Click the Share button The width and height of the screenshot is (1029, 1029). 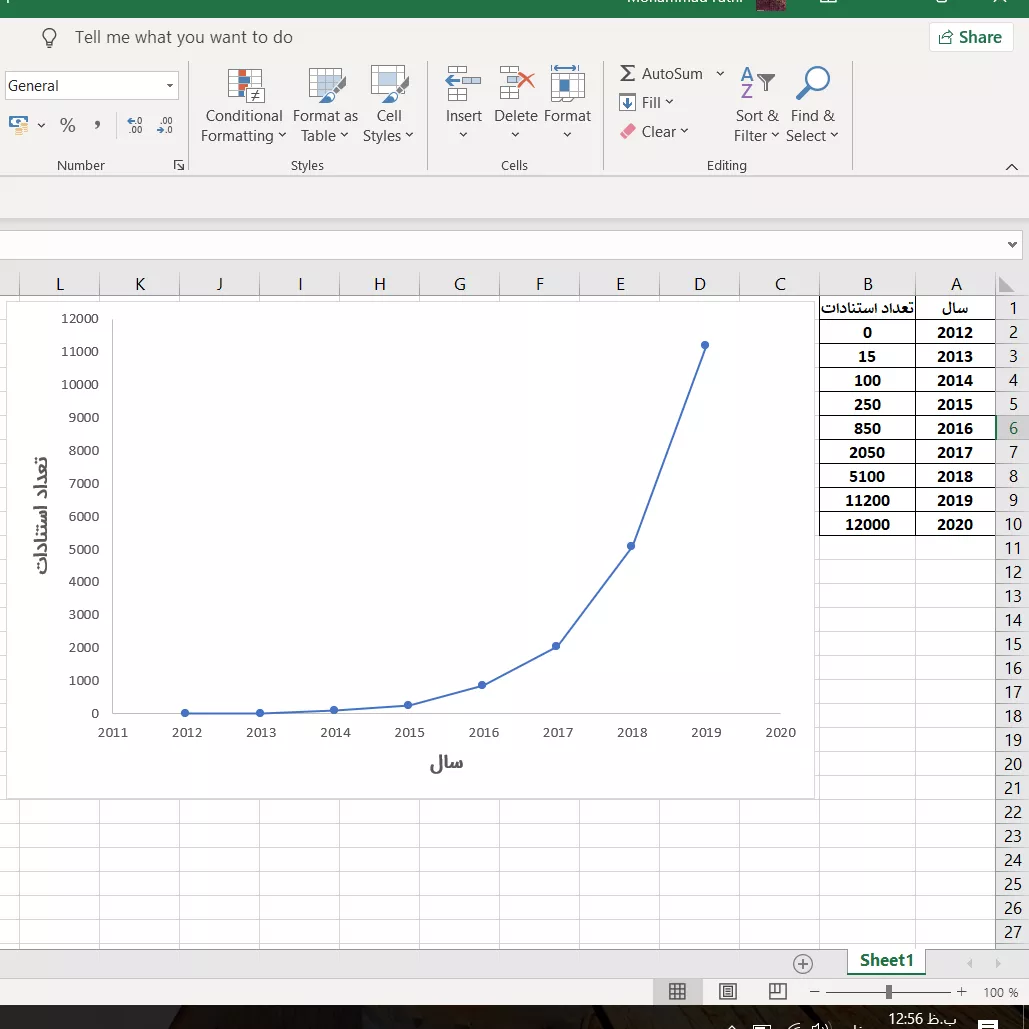970,37
